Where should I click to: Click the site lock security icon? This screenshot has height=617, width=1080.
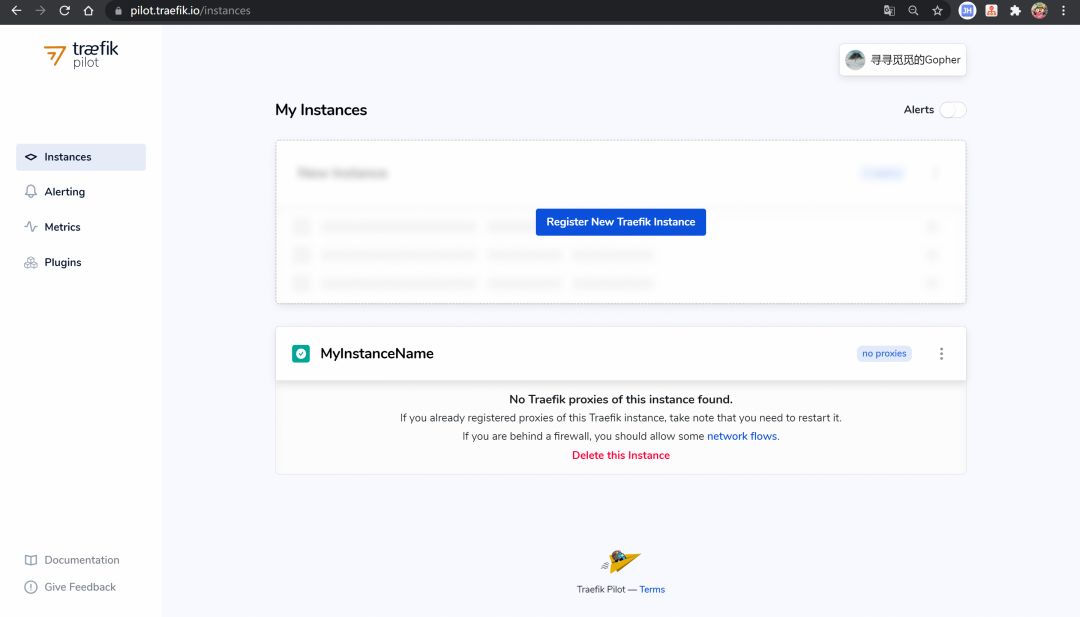coord(118,11)
